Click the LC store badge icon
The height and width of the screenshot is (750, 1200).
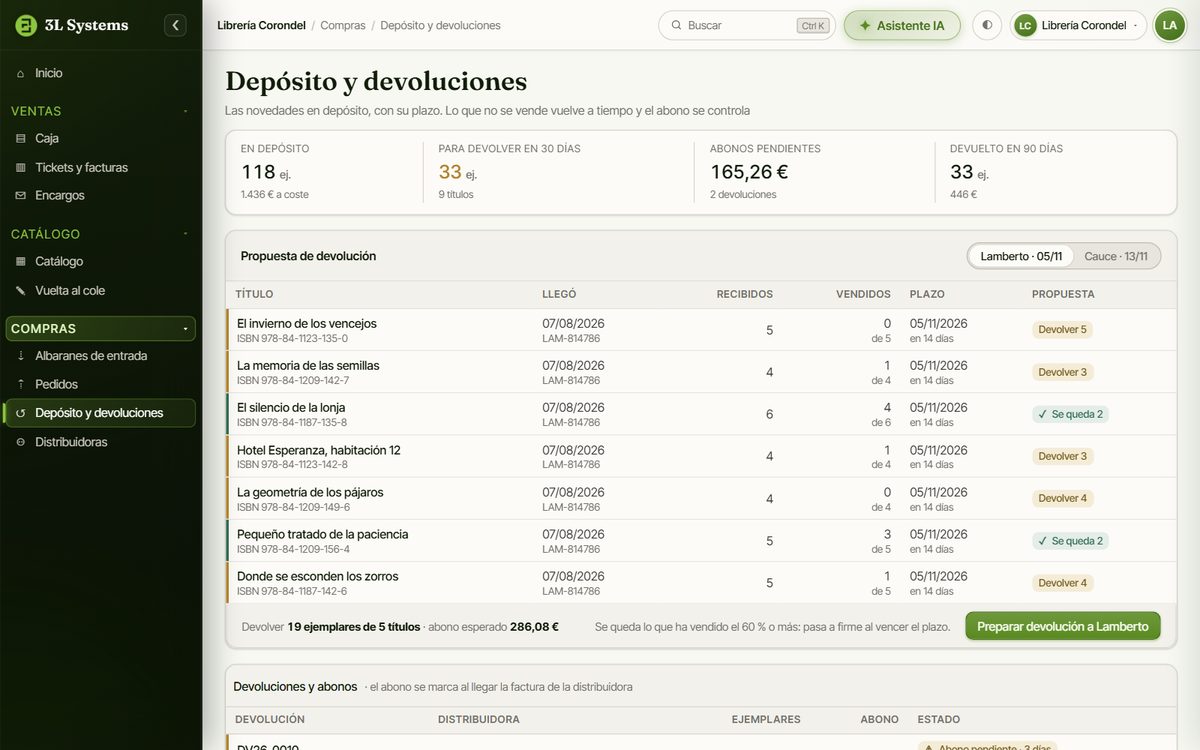coord(1025,25)
